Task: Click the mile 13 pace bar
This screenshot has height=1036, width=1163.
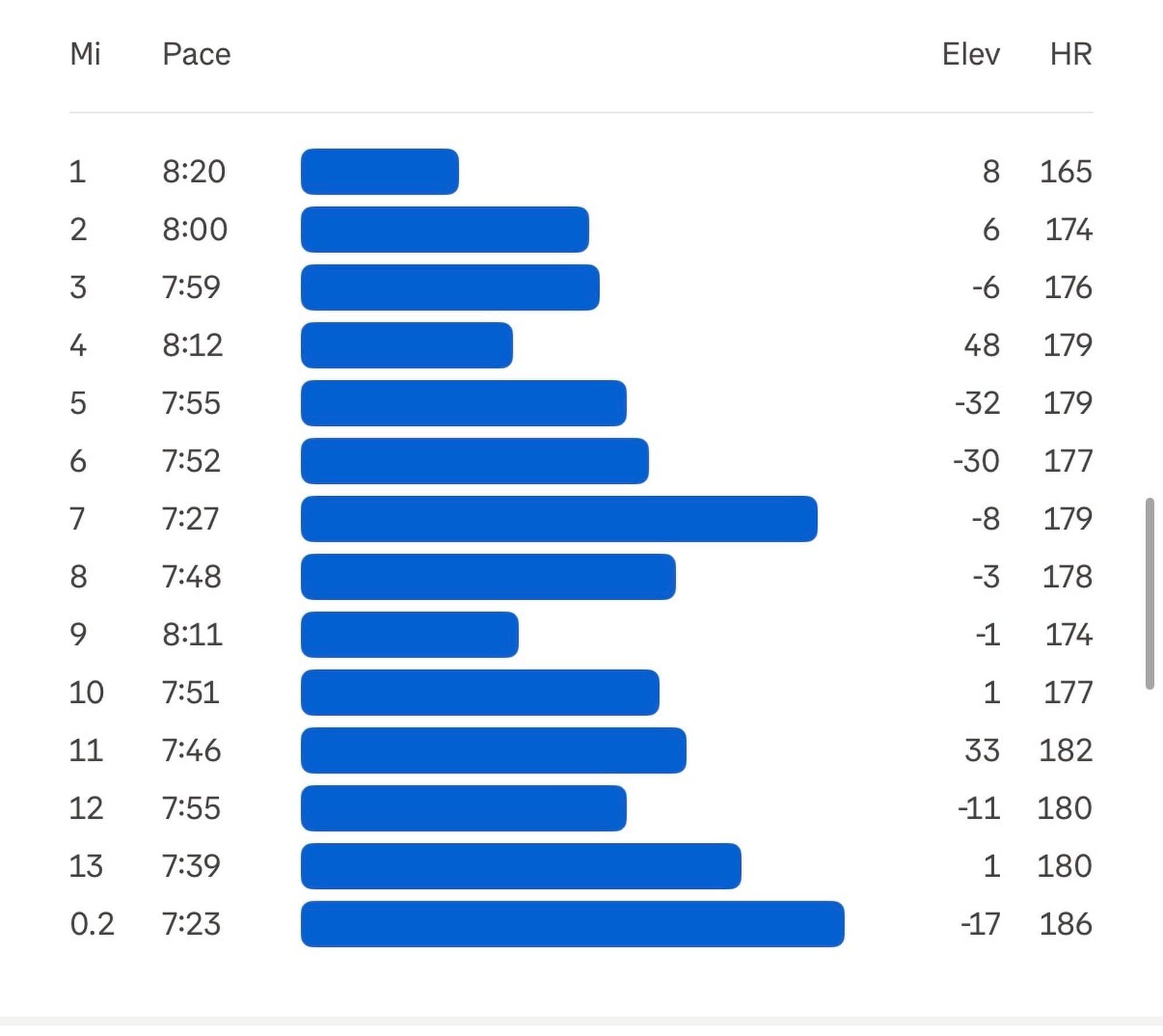Action: click(x=520, y=866)
